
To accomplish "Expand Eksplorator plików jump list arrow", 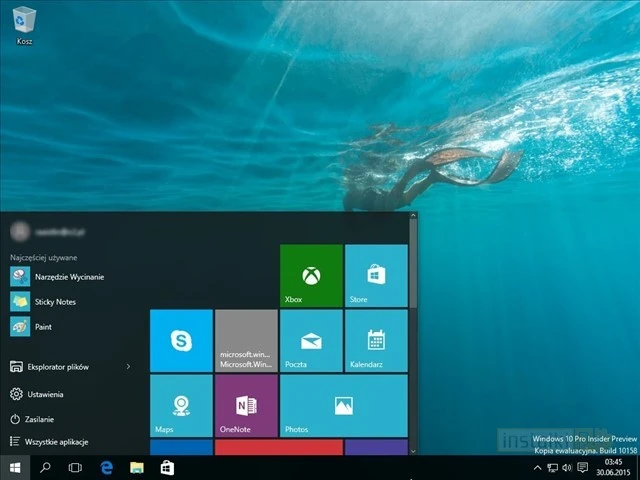I will [128, 367].
